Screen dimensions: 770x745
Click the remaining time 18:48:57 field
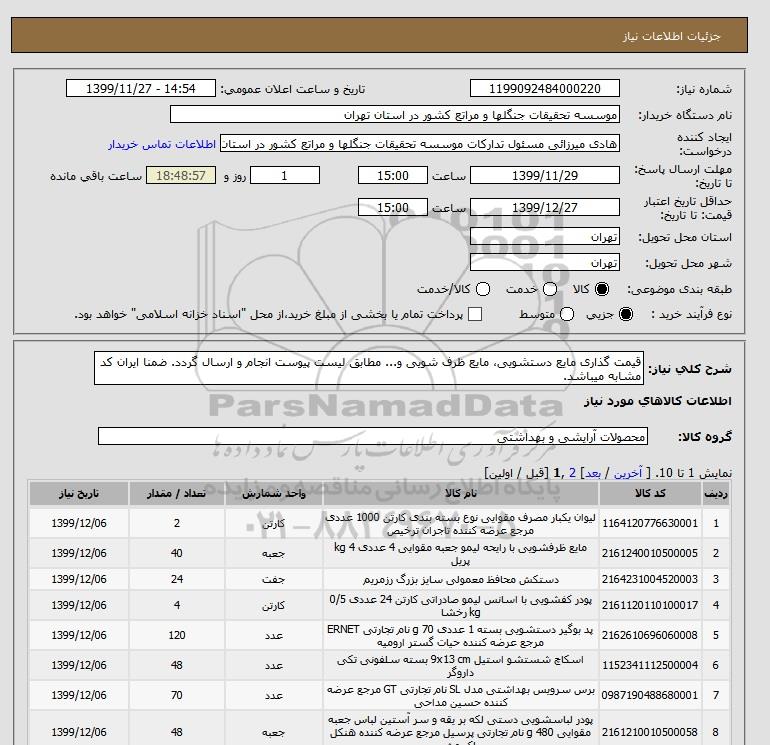click(x=181, y=175)
